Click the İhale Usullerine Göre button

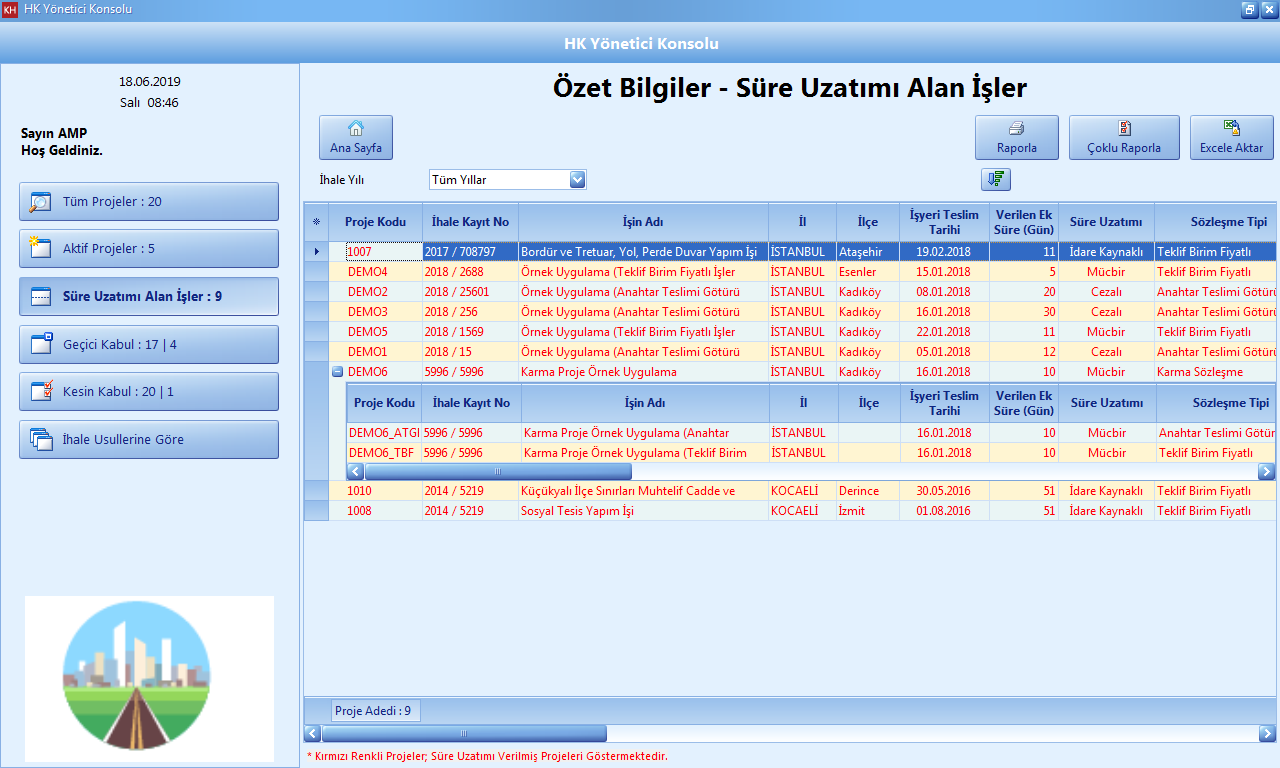point(148,439)
